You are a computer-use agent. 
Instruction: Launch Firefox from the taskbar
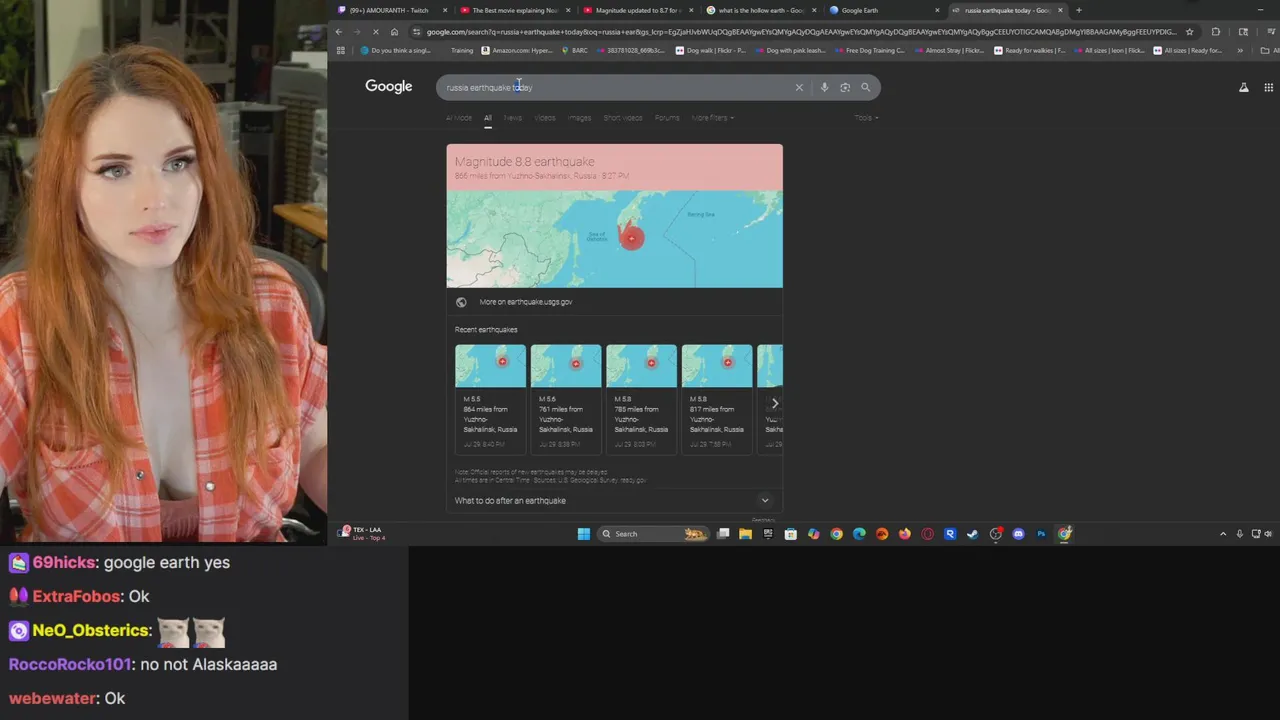point(904,534)
